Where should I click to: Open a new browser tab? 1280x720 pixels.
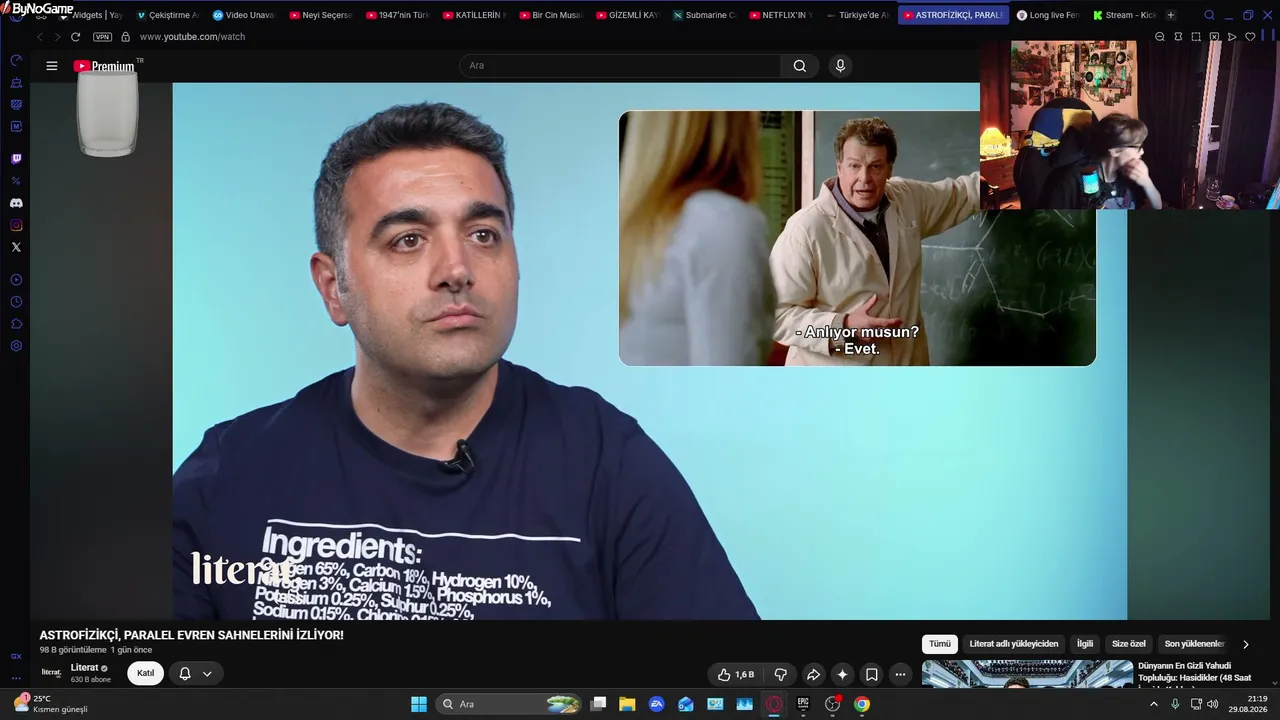pyautogui.click(x=1171, y=15)
